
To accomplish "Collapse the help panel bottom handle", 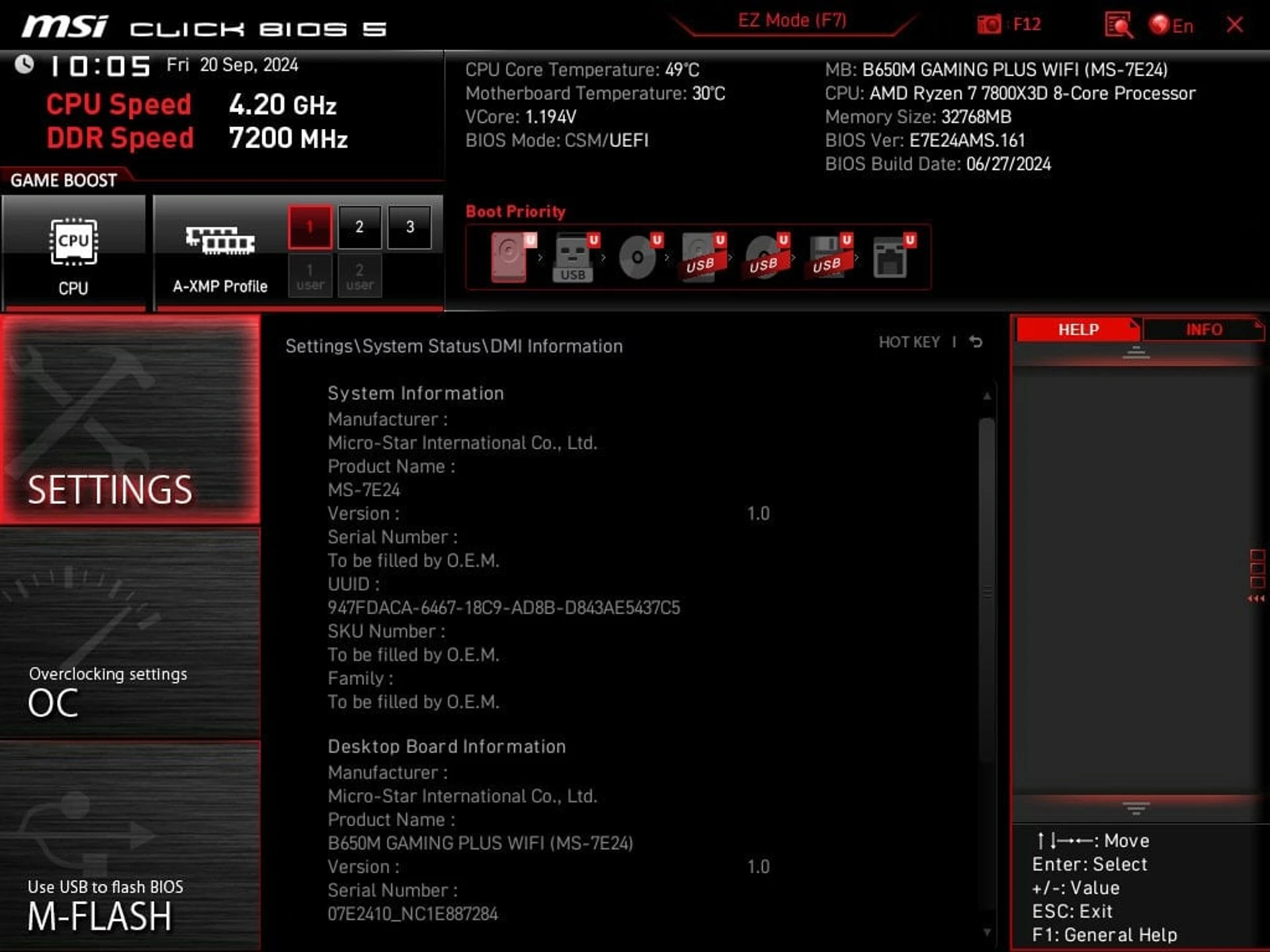I will (1136, 808).
